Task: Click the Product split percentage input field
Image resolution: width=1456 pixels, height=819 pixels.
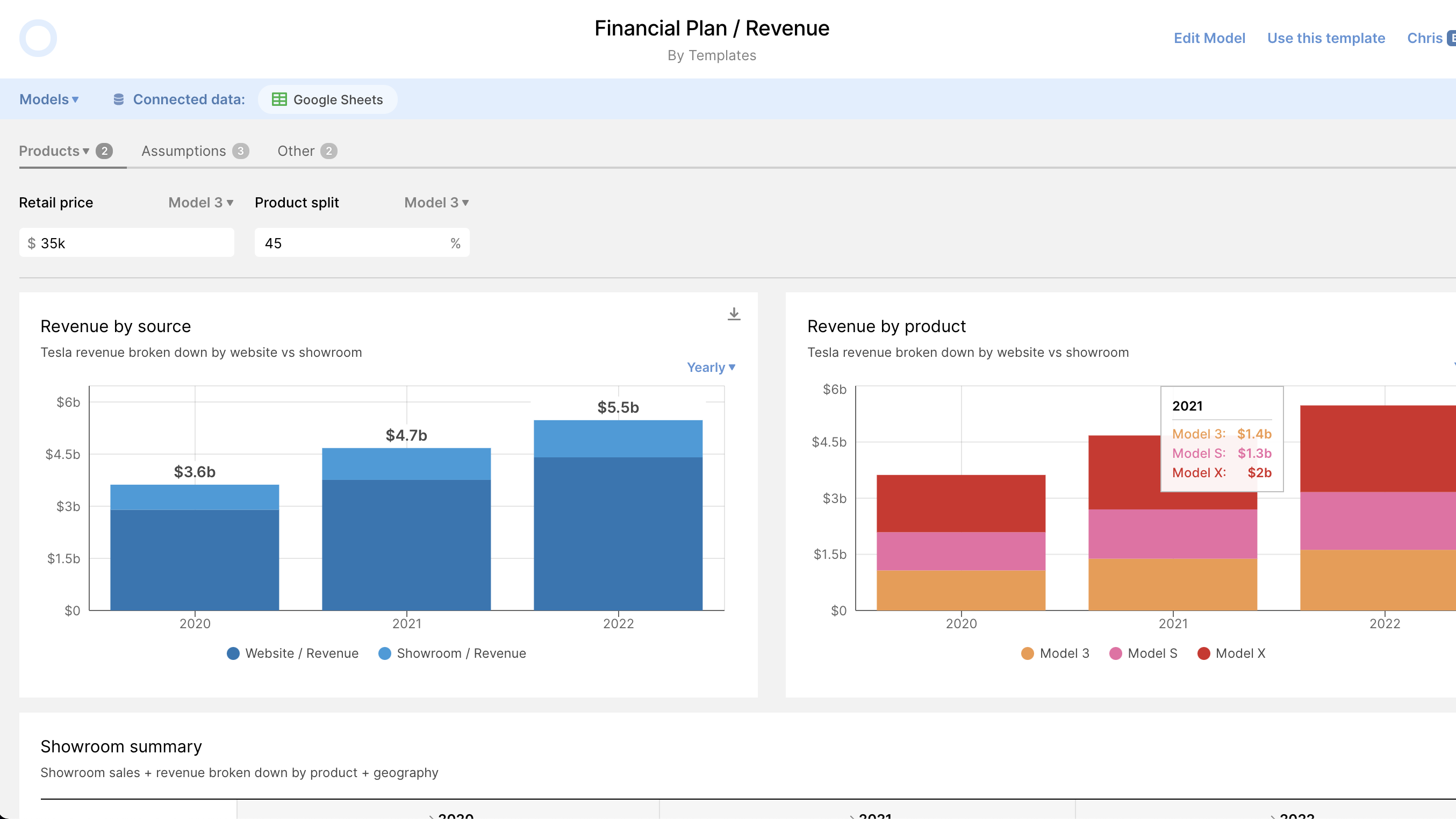Action: 362,242
